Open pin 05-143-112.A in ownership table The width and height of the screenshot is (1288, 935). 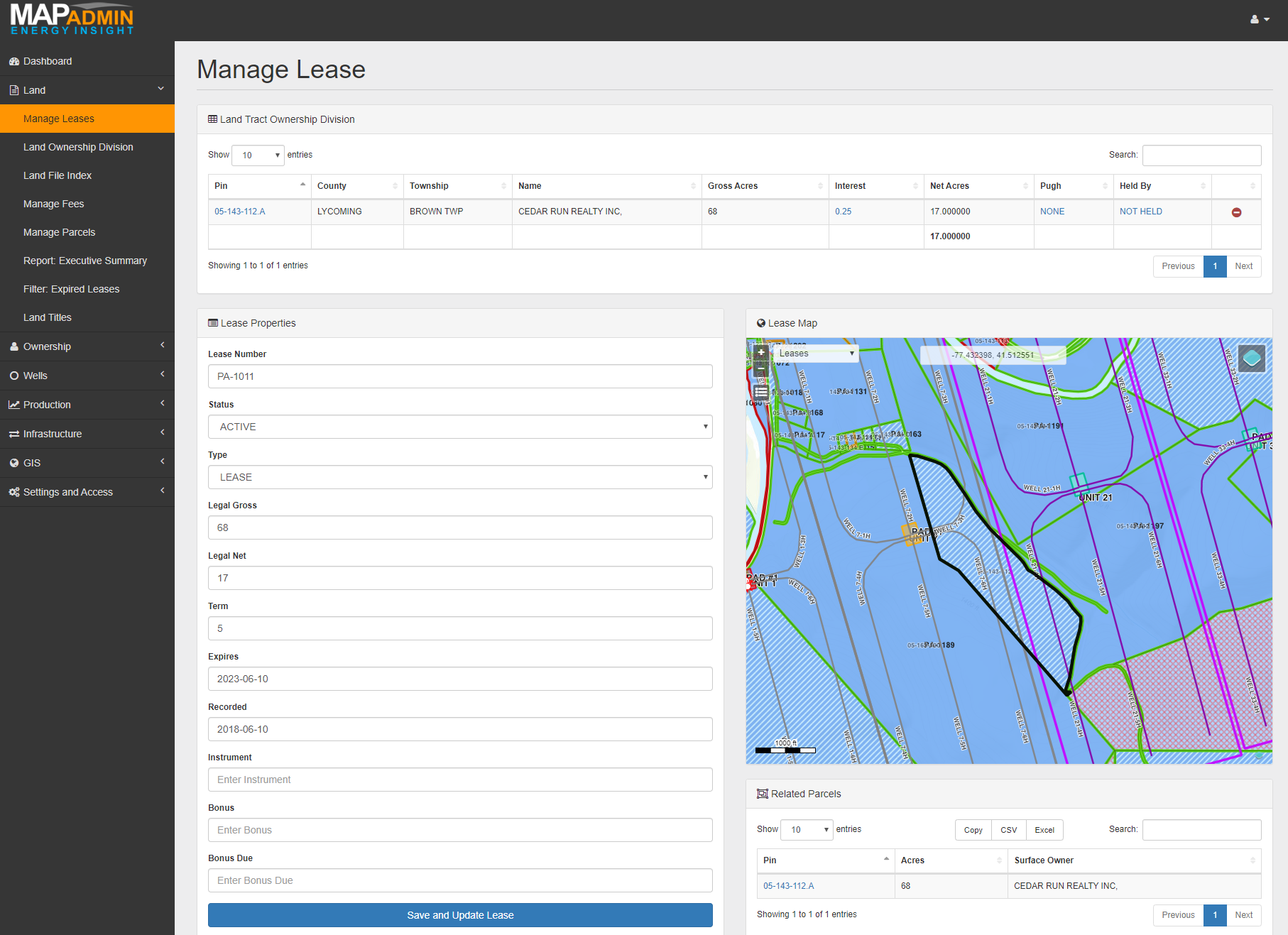240,212
